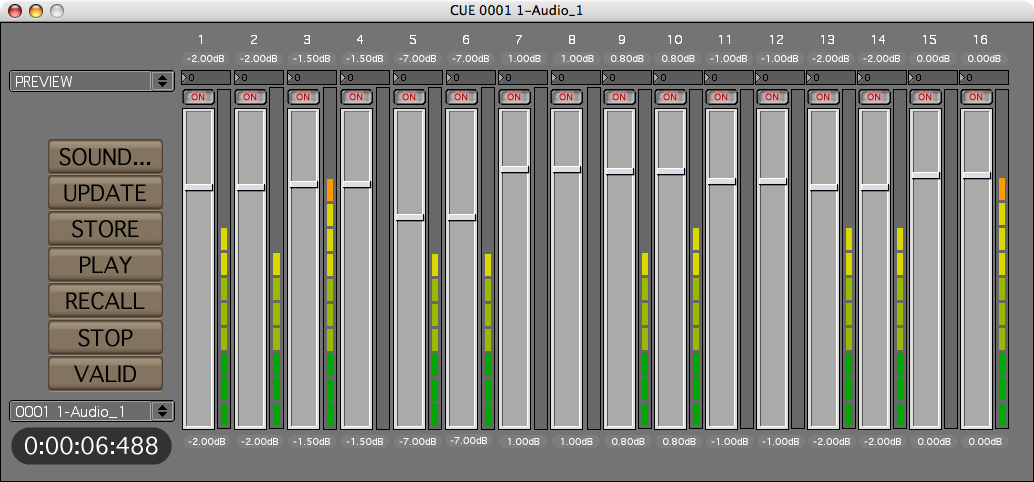Toggle channel 1 ON button

click(x=196, y=97)
